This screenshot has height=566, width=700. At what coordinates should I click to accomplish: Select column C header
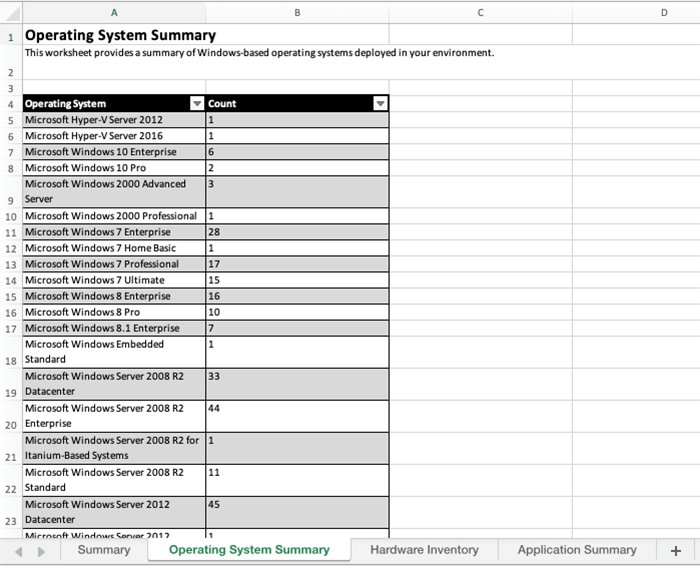coord(481,12)
